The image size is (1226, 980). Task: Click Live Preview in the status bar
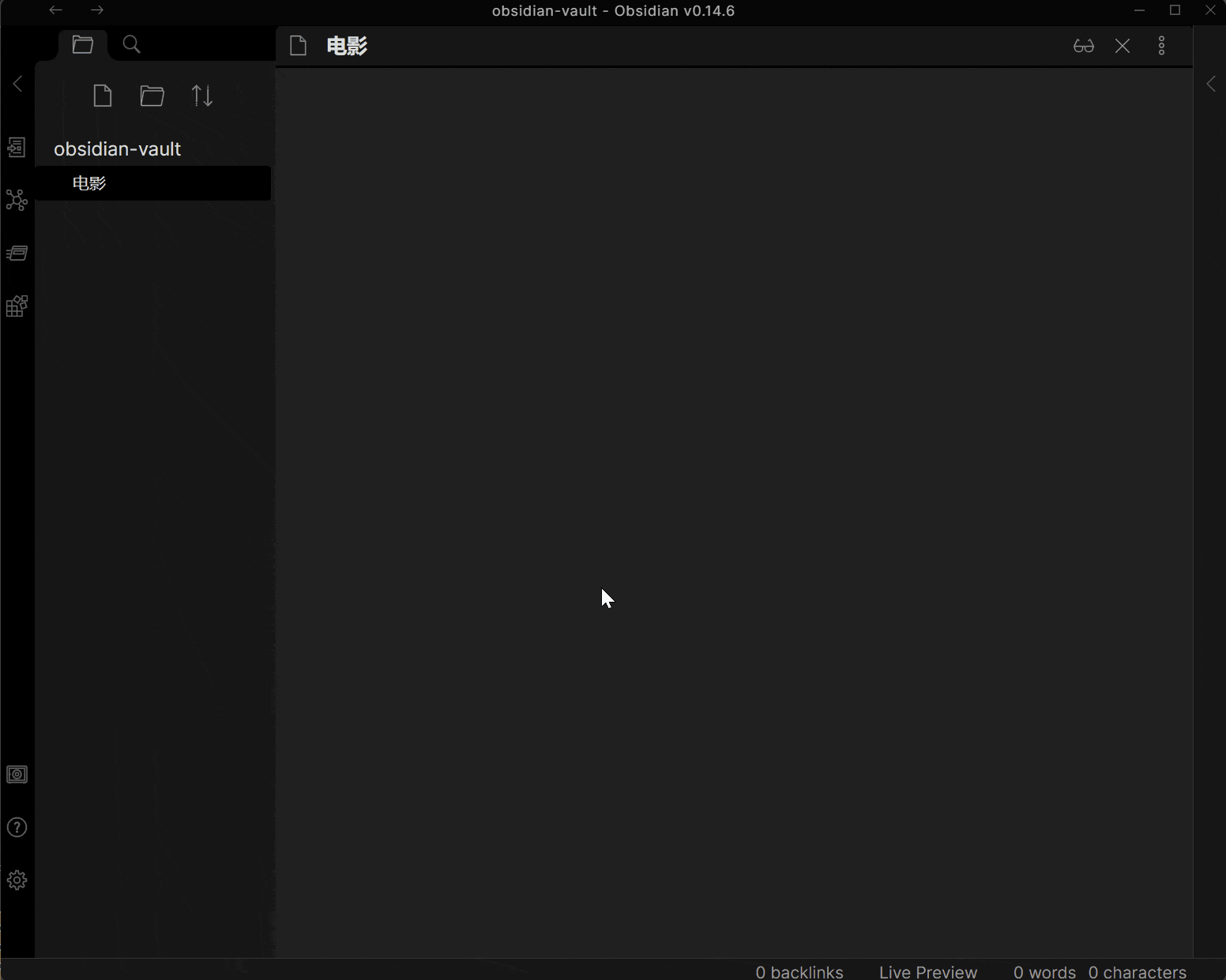[x=928, y=971]
